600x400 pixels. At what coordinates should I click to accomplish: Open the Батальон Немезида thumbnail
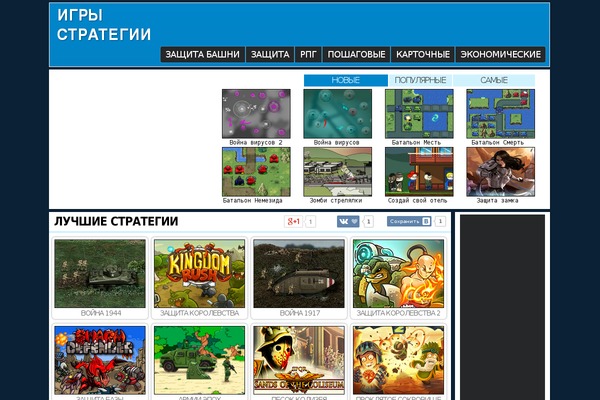point(256,172)
